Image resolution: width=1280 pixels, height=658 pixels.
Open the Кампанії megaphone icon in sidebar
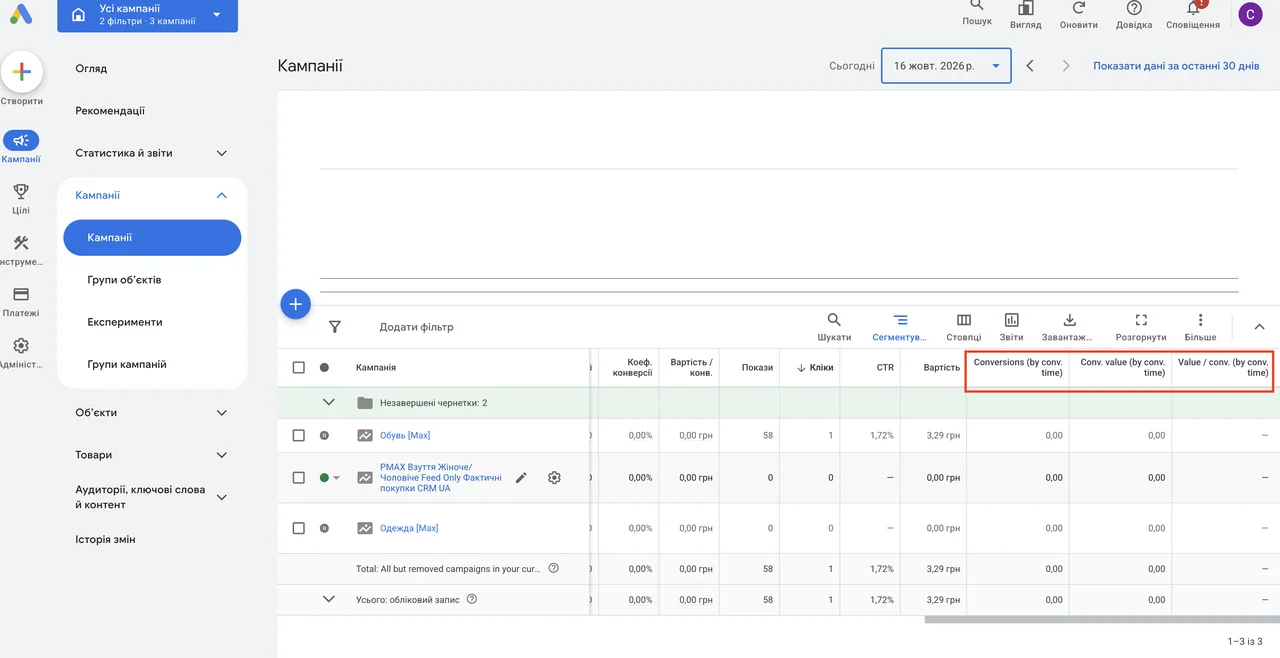21,141
